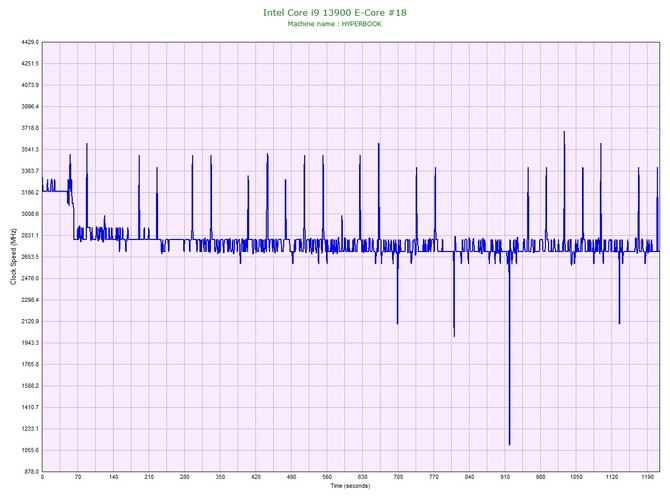670x503 pixels.
Task: Click the 490 tick on the time axis
Action: pyautogui.click(x=291, y=477)
